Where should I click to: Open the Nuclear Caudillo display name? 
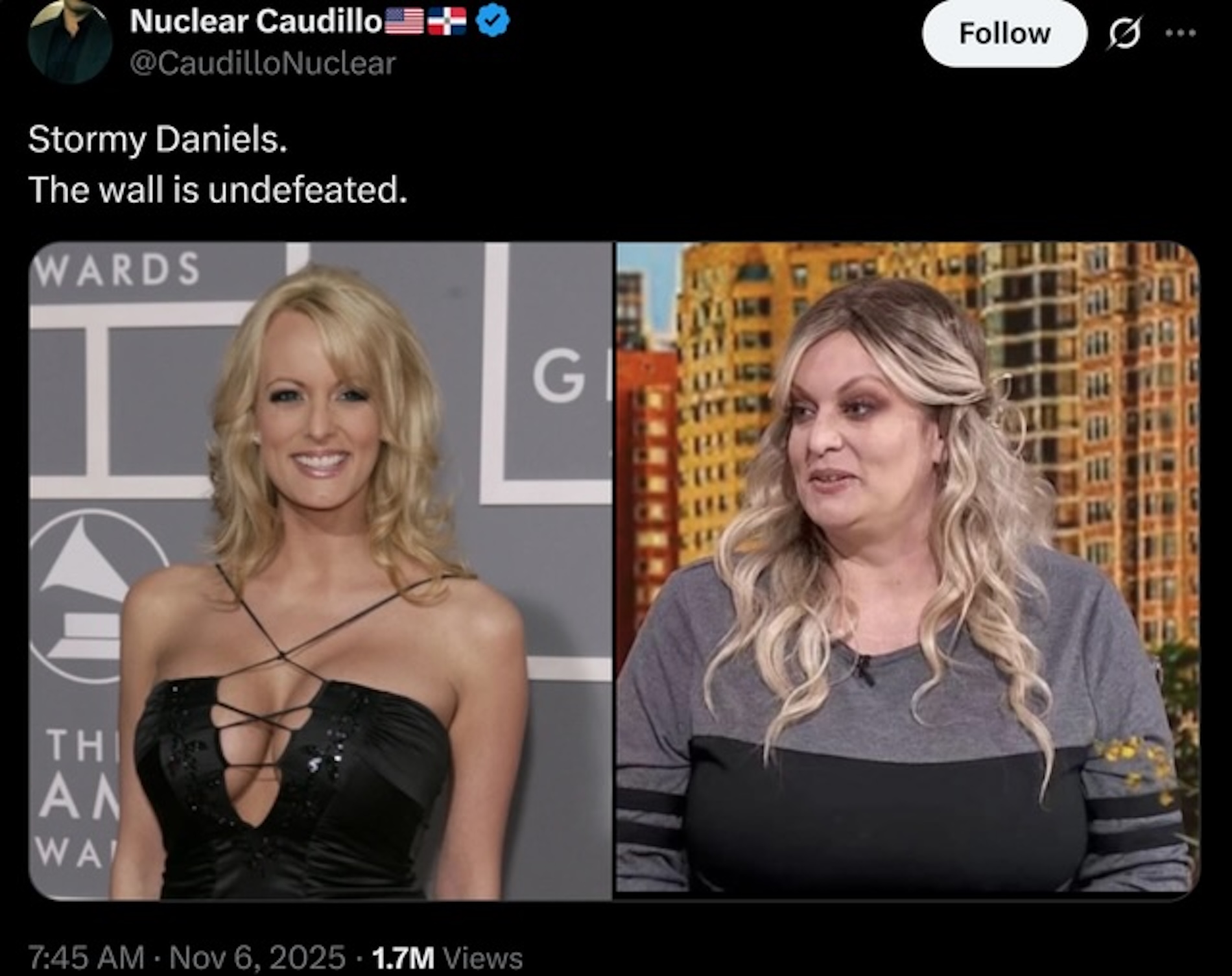(x=256, y=21)
